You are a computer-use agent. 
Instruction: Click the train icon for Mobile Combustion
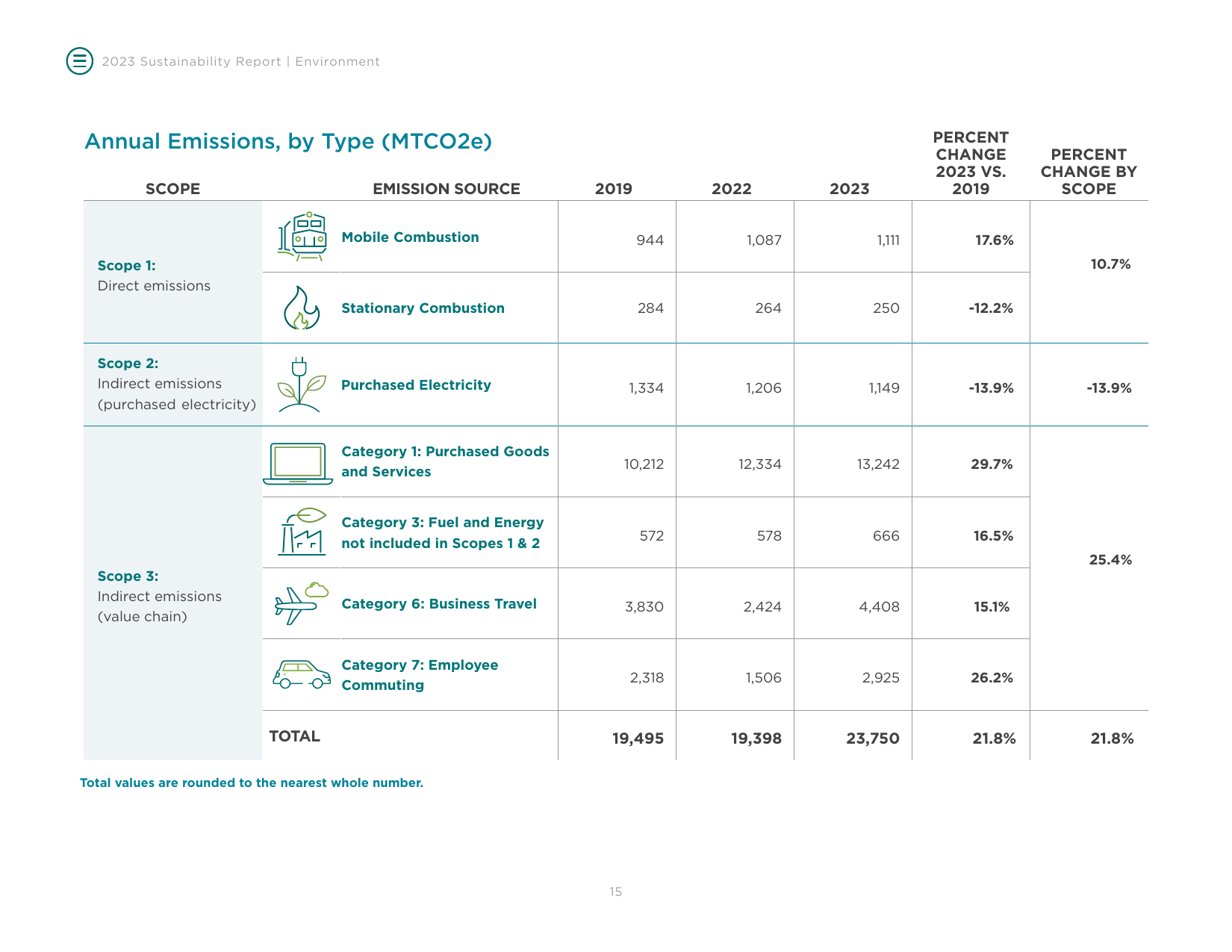[302, 237]
